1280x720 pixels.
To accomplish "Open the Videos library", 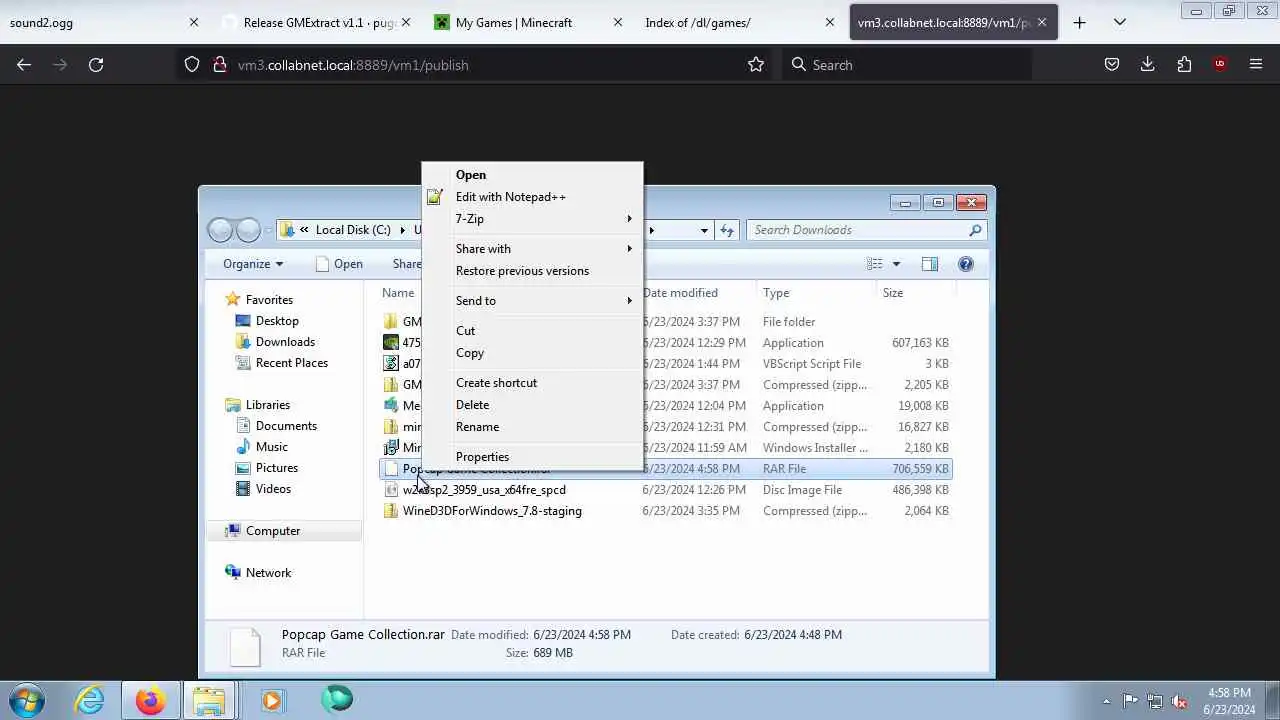I will pyautogui.click(x=273, y=489).
